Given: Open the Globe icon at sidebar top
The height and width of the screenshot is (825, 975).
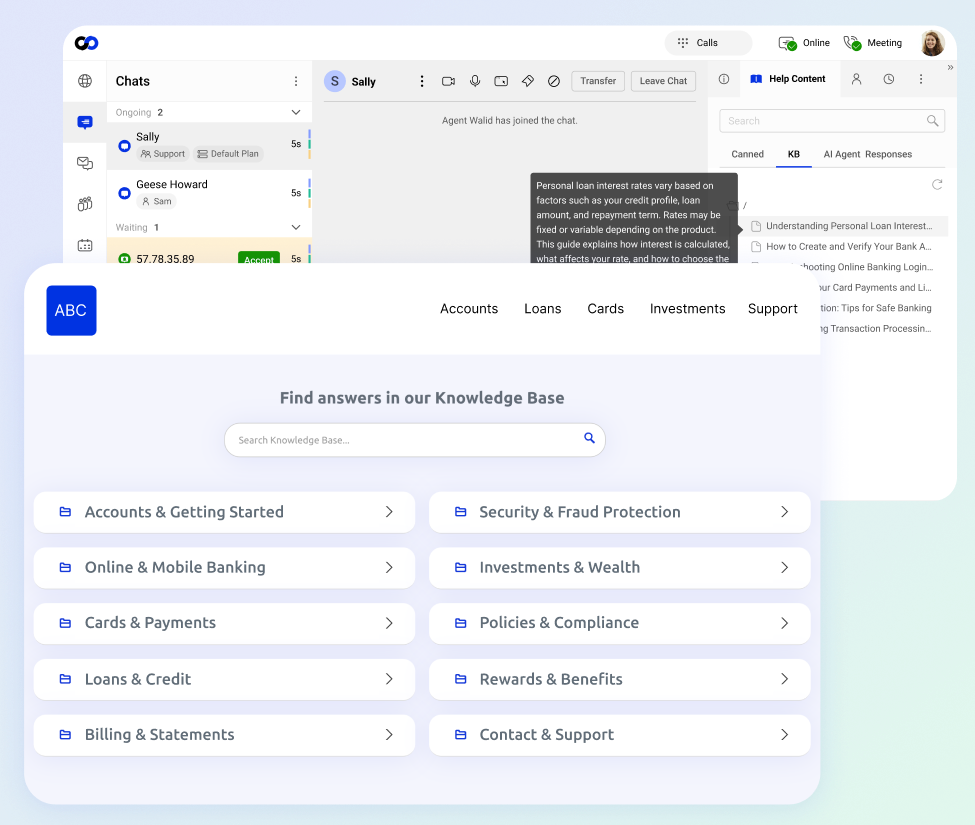Looking at the screenshot, I should pyautogui.click(x=85, y=82).
